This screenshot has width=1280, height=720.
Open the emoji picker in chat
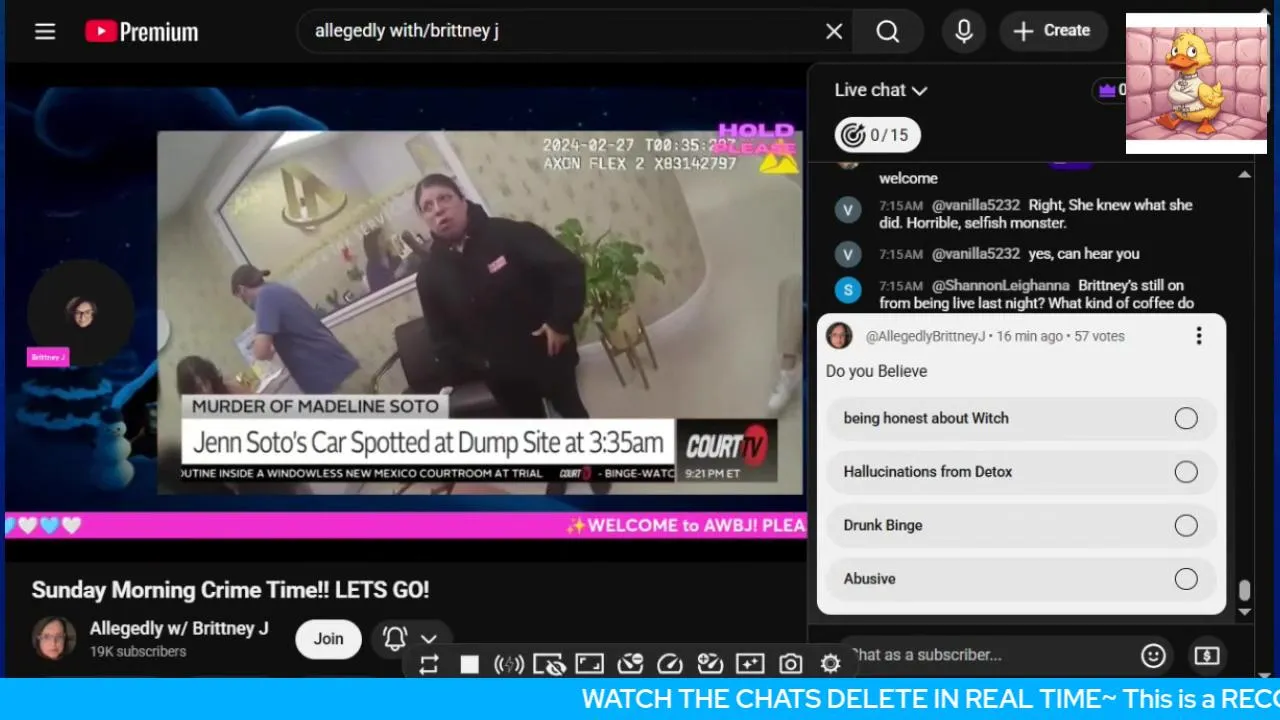tap(1153, 655)
